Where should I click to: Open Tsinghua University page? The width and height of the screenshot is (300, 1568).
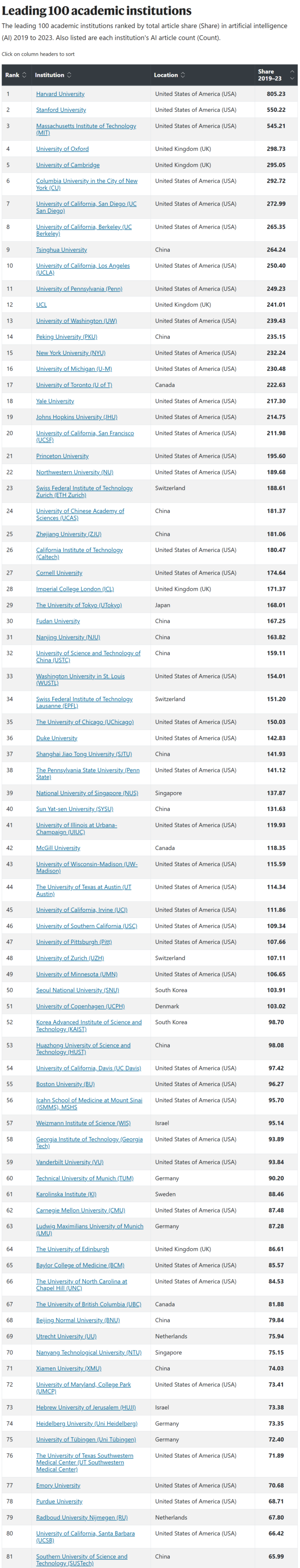tap(62, 249)
